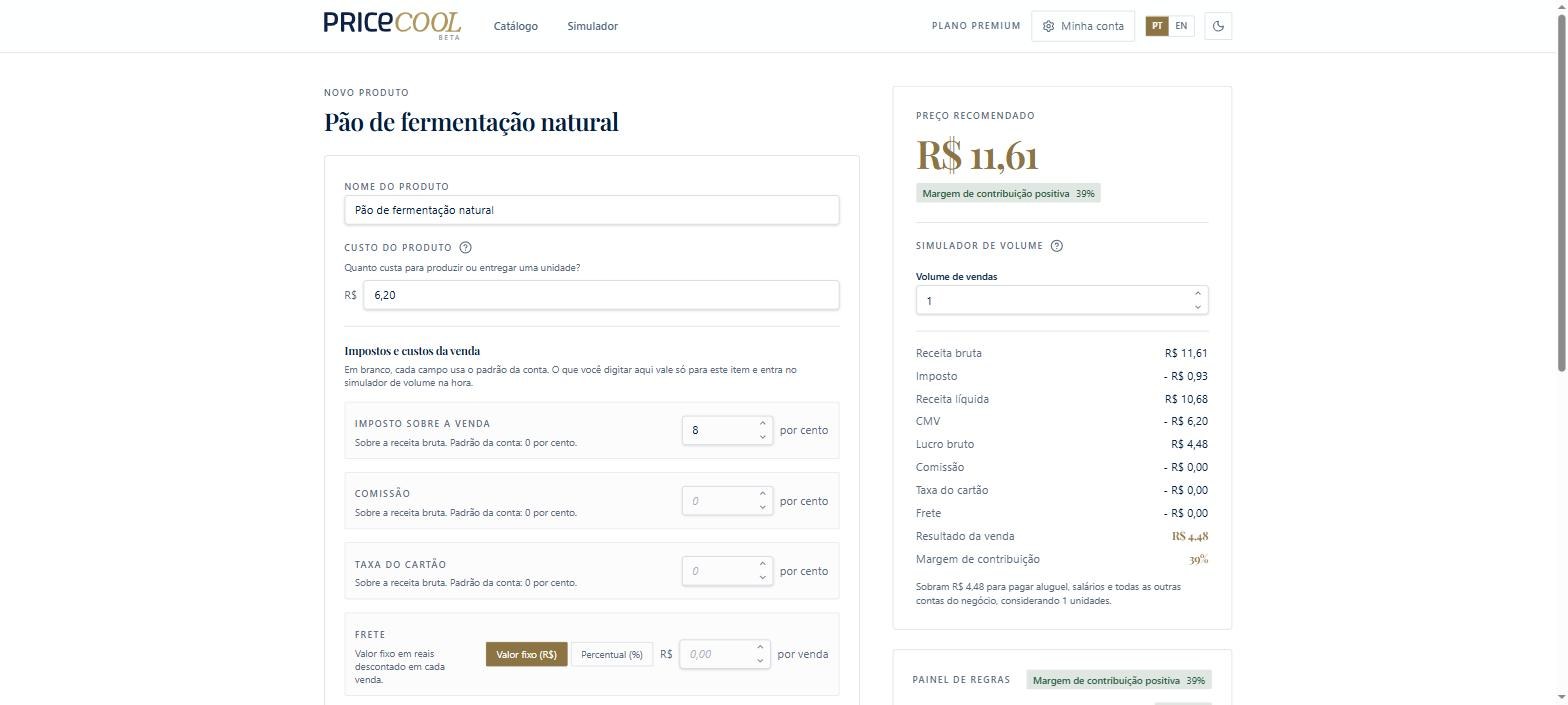Image resolution: width=1568 pixels, height=705 pixels.
Task: Decrease Volume de vendas
Action: pos(1197,307)
